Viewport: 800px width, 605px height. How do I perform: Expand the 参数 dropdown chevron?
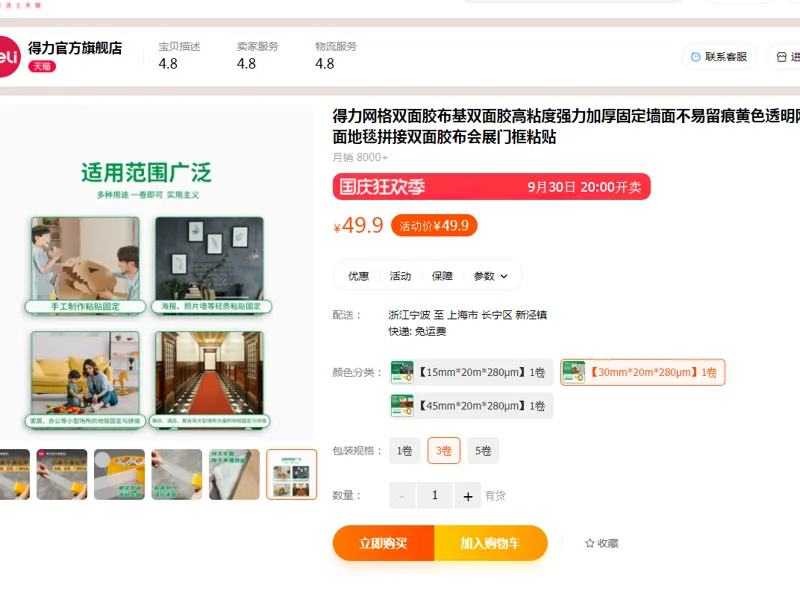(x=504, y=276)
